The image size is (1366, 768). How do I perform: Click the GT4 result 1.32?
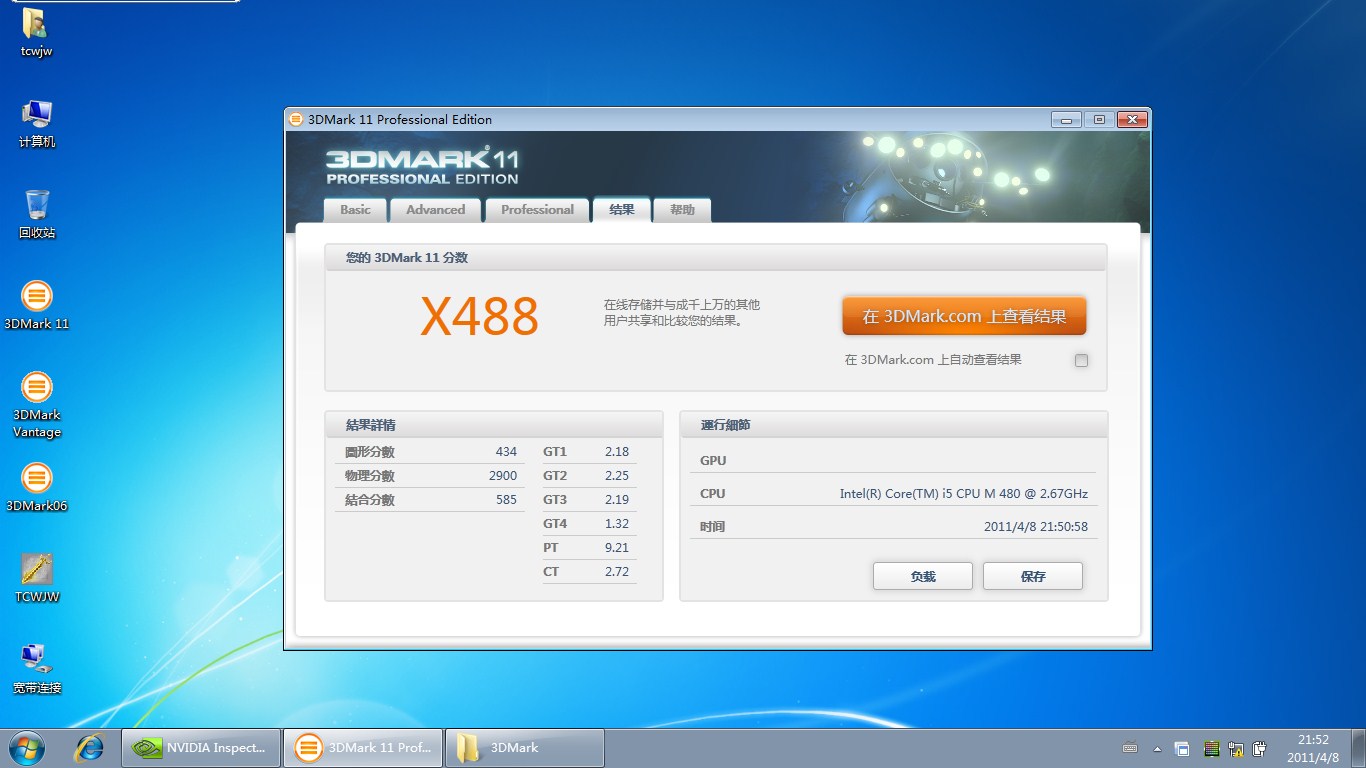point(617,524)
